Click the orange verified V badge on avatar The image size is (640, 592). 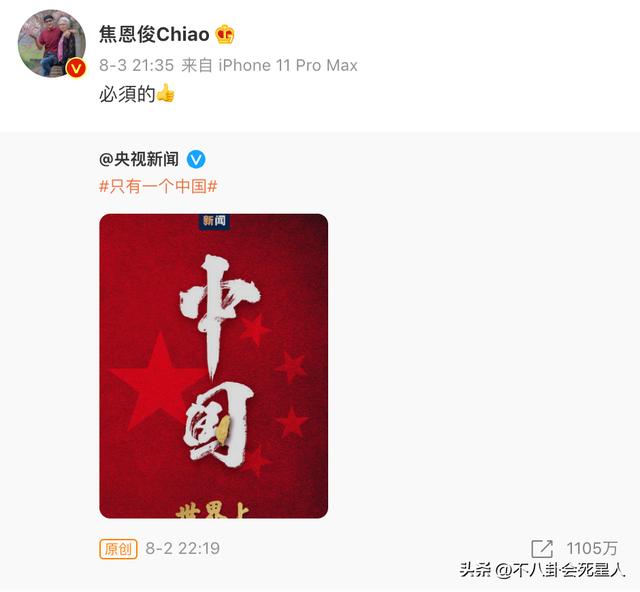point(76,68)
